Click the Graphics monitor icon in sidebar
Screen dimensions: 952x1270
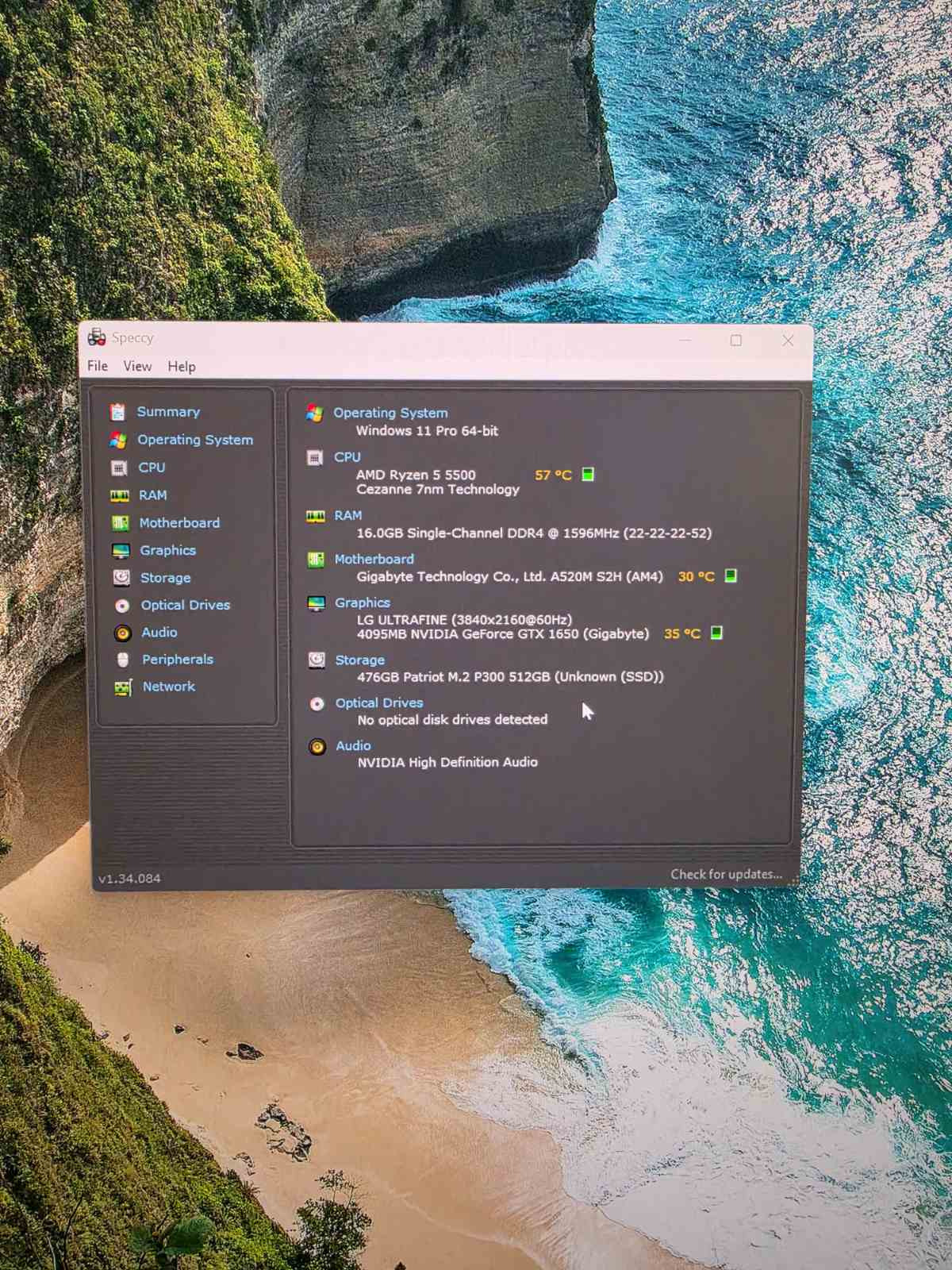coord(121,551)
